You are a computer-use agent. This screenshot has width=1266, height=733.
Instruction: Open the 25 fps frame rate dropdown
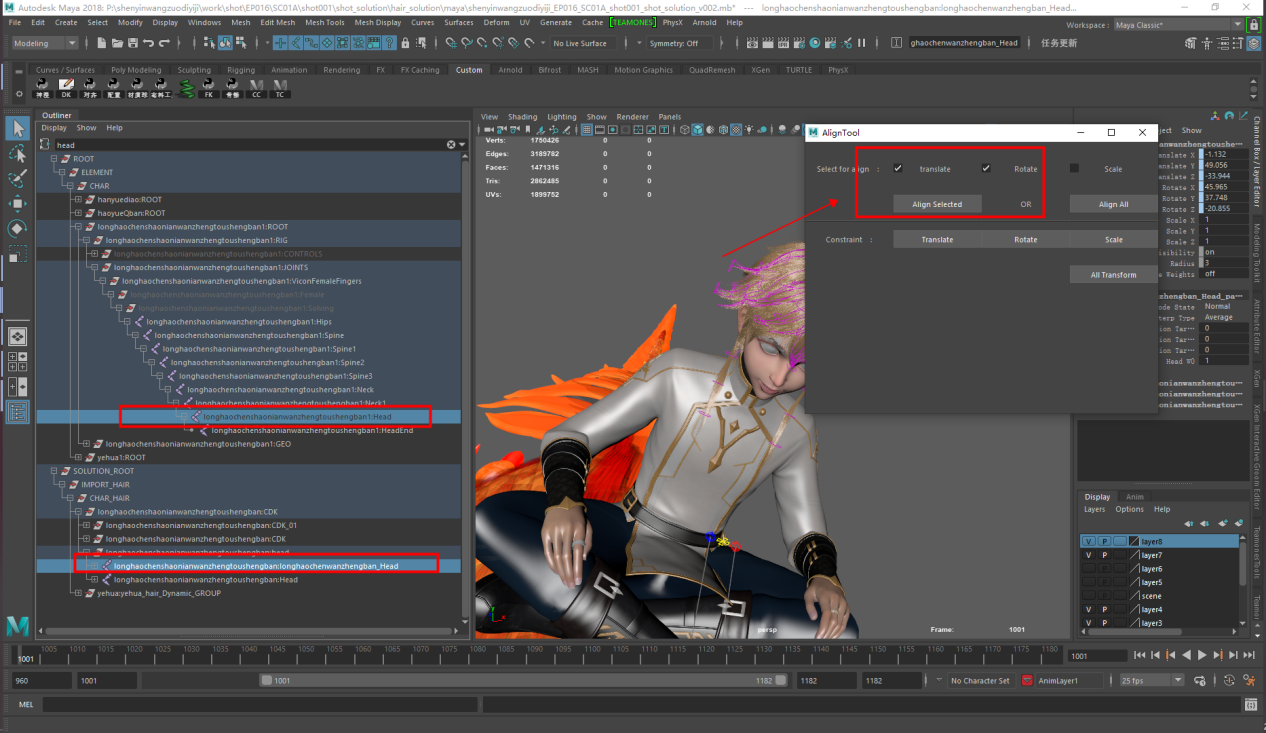[1151, 681]
